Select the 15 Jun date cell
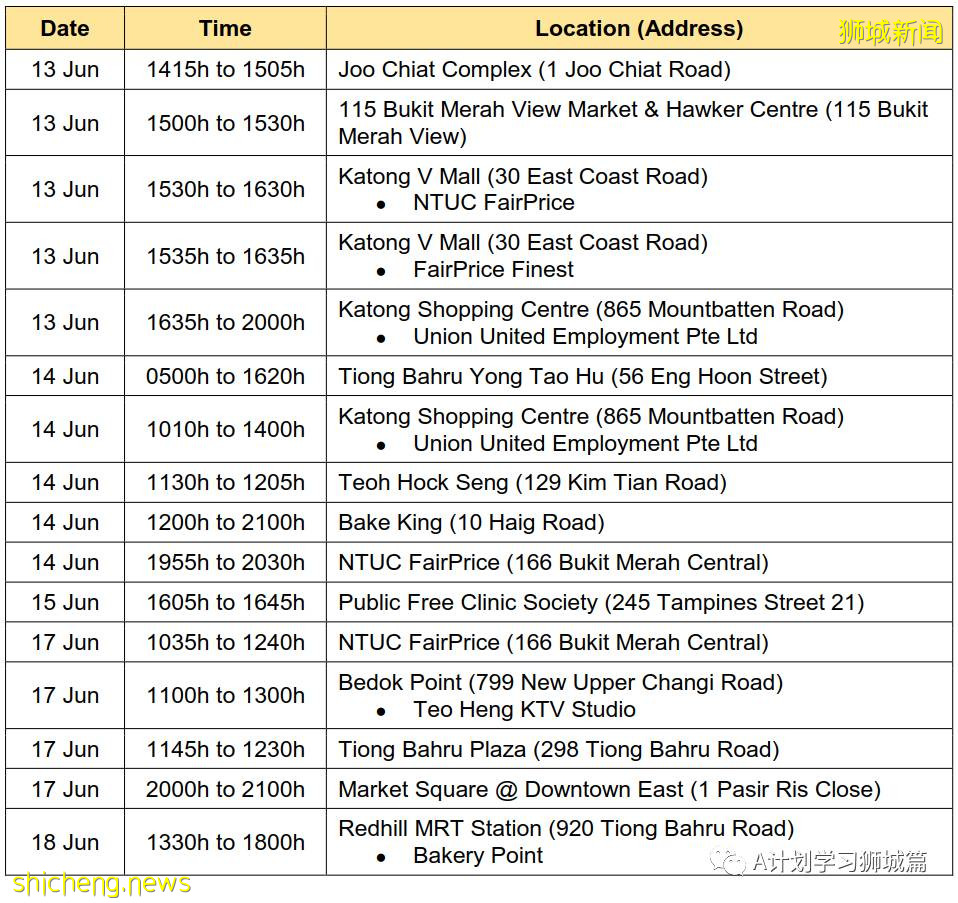This screenshot has height=903, width=958. point(65,603)
